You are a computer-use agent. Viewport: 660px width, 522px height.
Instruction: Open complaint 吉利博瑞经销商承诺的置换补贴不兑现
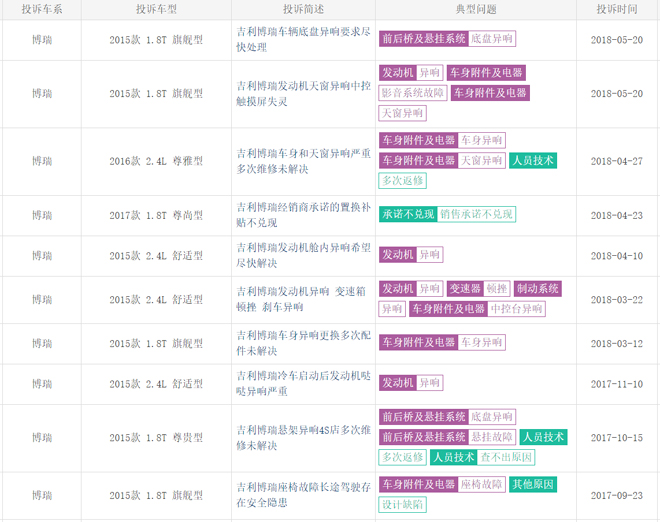(x=303, y=215)
